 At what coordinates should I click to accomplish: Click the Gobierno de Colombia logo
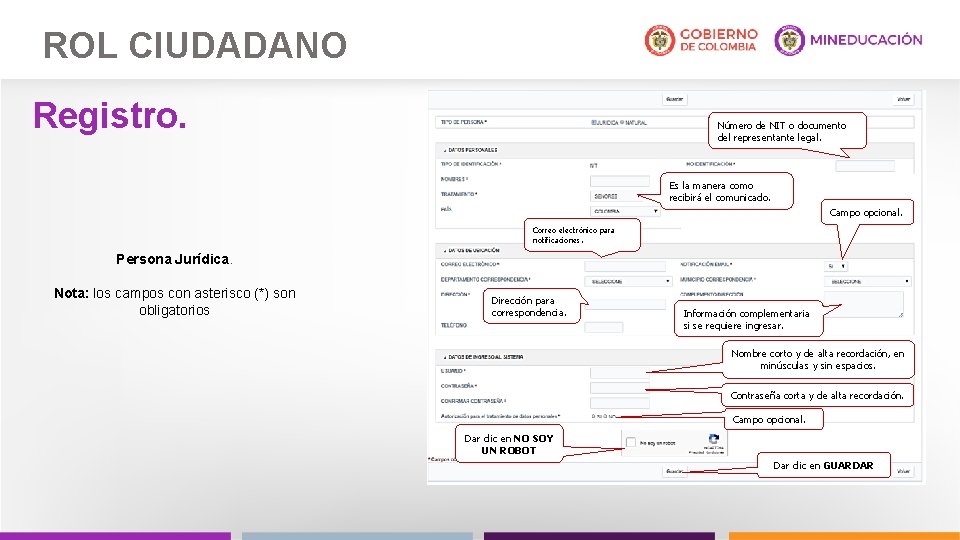point(701,40)
